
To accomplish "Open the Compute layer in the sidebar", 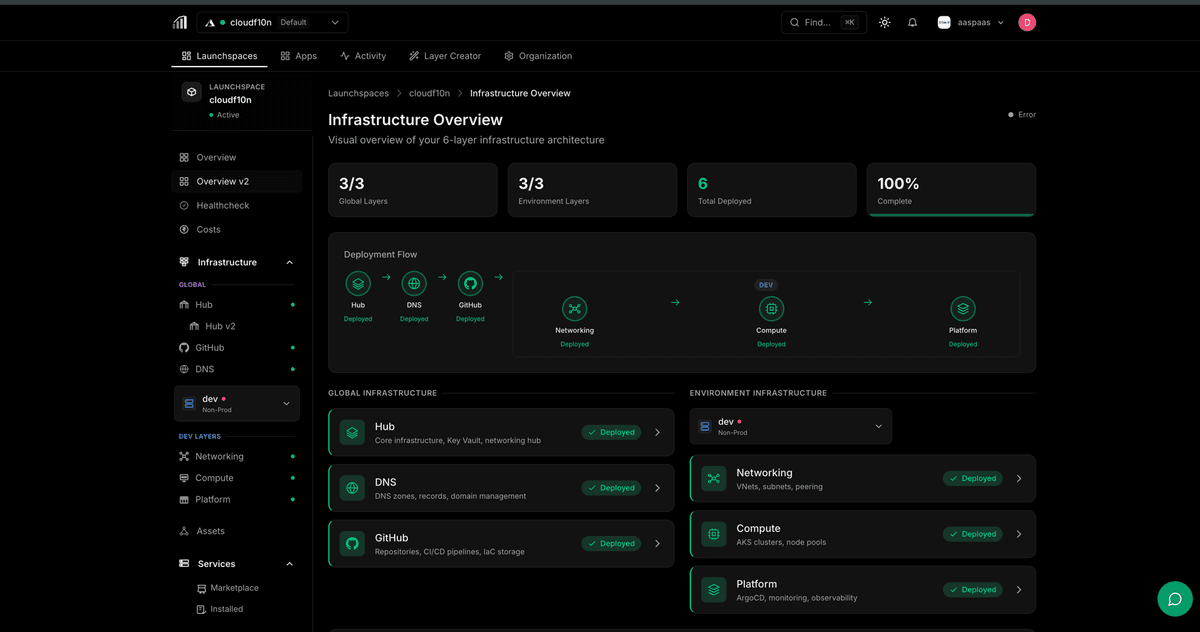I will 215,477.
